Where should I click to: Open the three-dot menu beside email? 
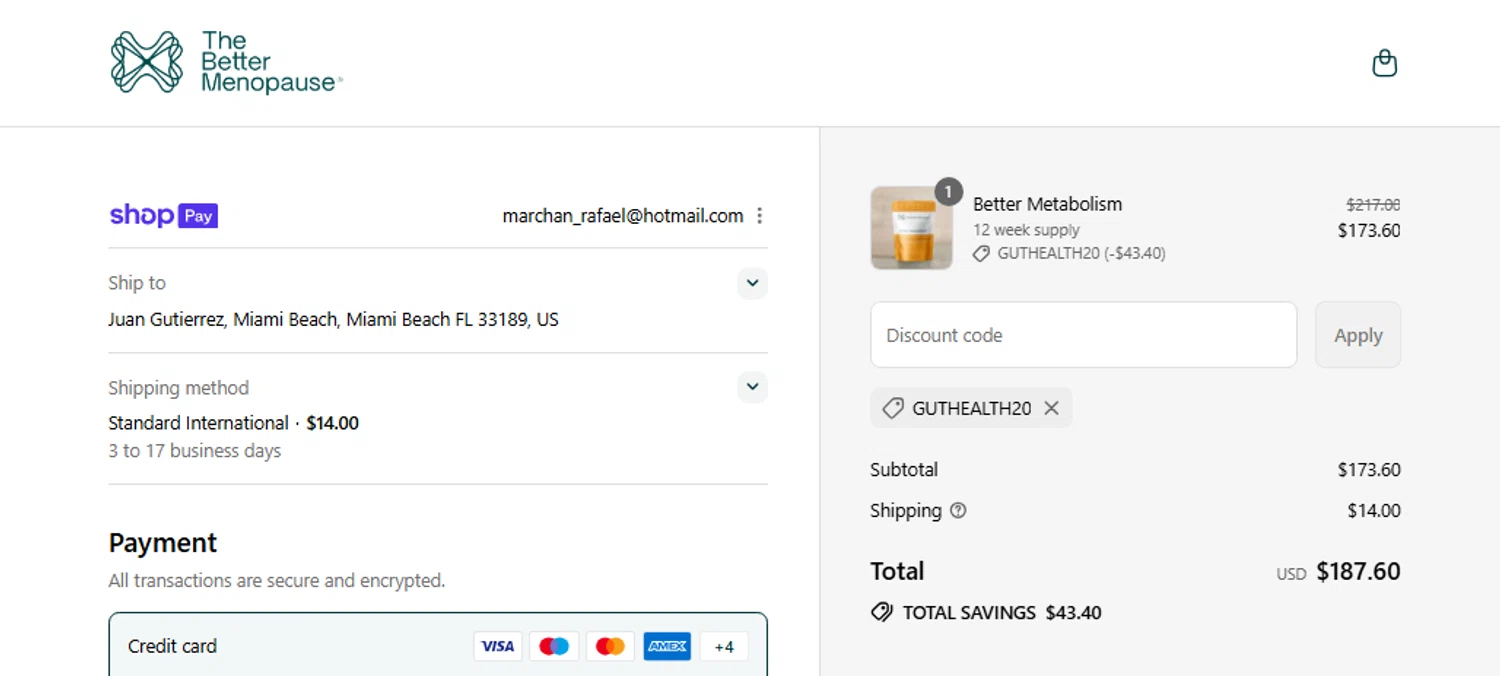tap(760, 216)
